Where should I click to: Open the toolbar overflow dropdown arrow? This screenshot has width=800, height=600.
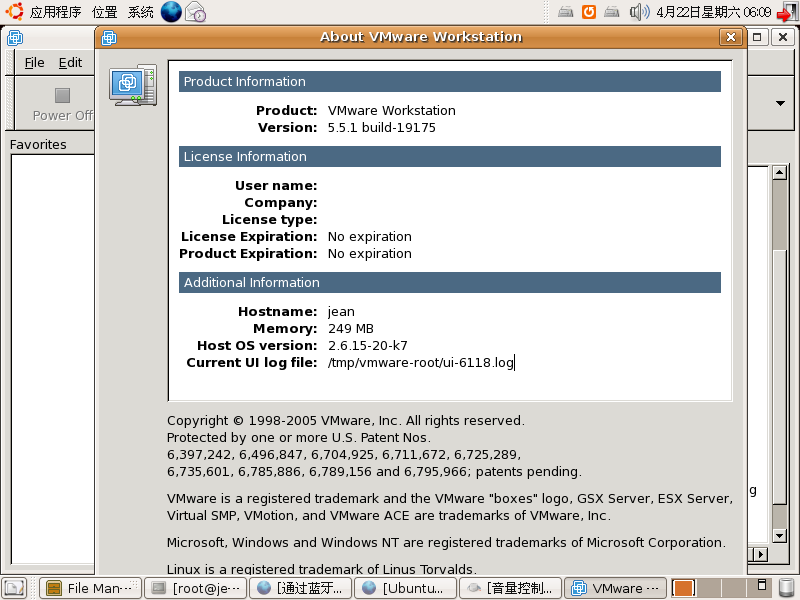[x=780, y=103]
